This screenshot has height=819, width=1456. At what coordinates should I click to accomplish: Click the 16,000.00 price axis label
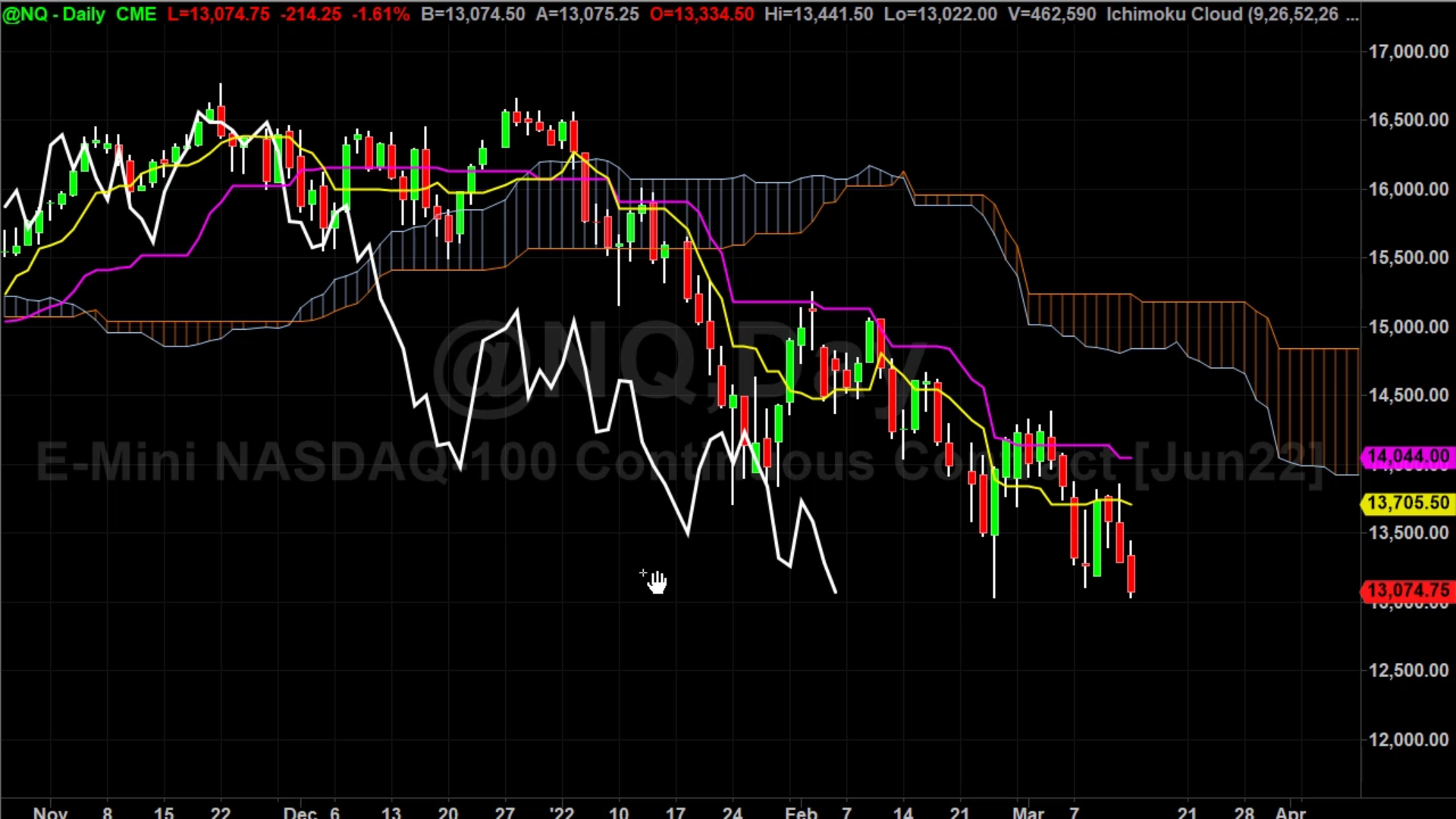click(x=1408, y=189)
